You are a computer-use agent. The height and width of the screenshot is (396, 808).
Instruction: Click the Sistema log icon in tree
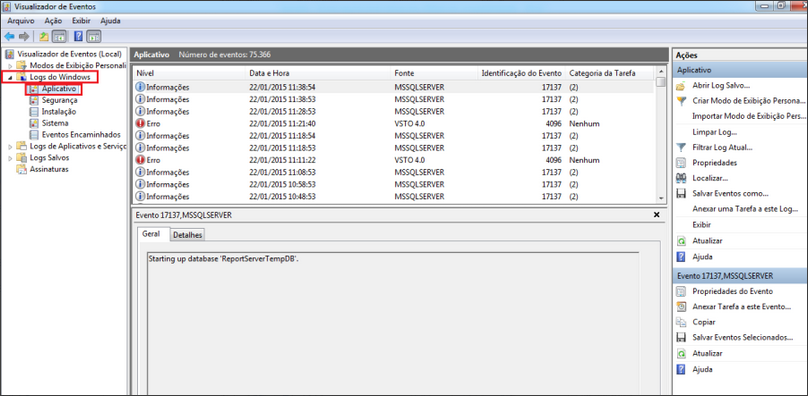point(34,123)
